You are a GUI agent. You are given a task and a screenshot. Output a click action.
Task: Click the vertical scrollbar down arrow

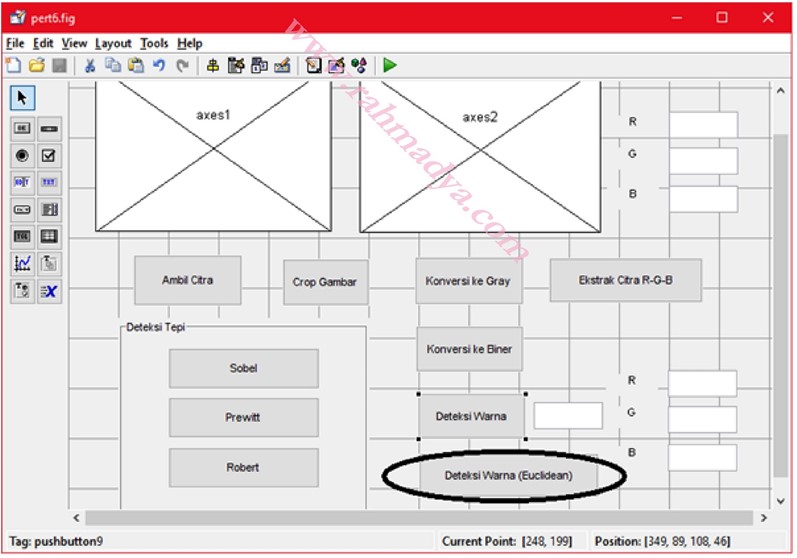click(x=781, y=501)
